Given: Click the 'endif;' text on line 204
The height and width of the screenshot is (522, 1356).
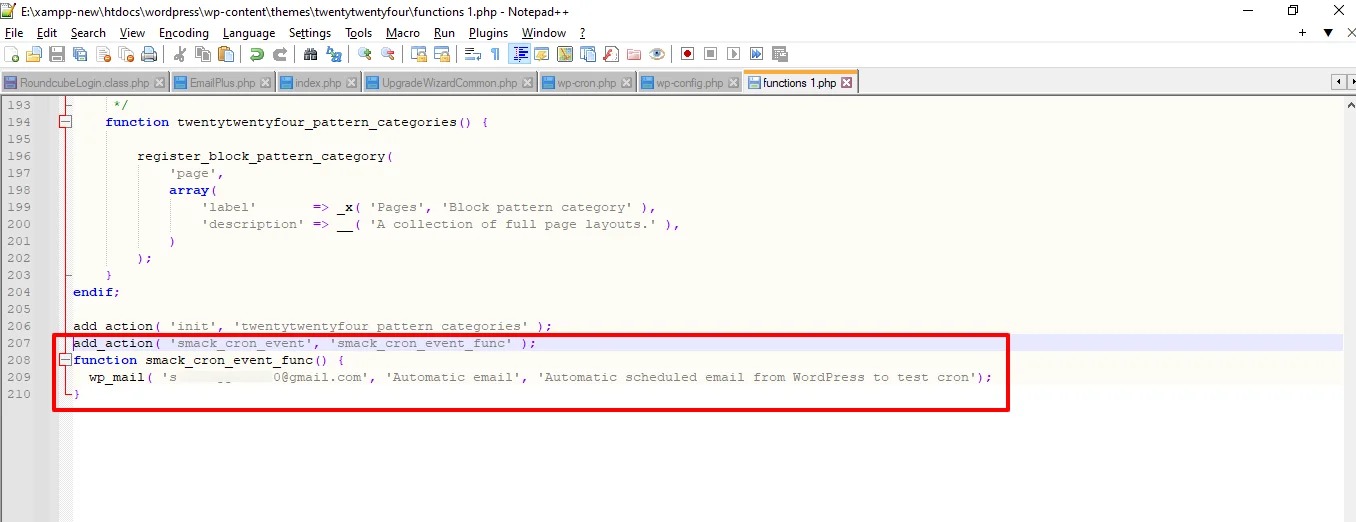Looking at the screenshot, I should click(x=96, y=292).
